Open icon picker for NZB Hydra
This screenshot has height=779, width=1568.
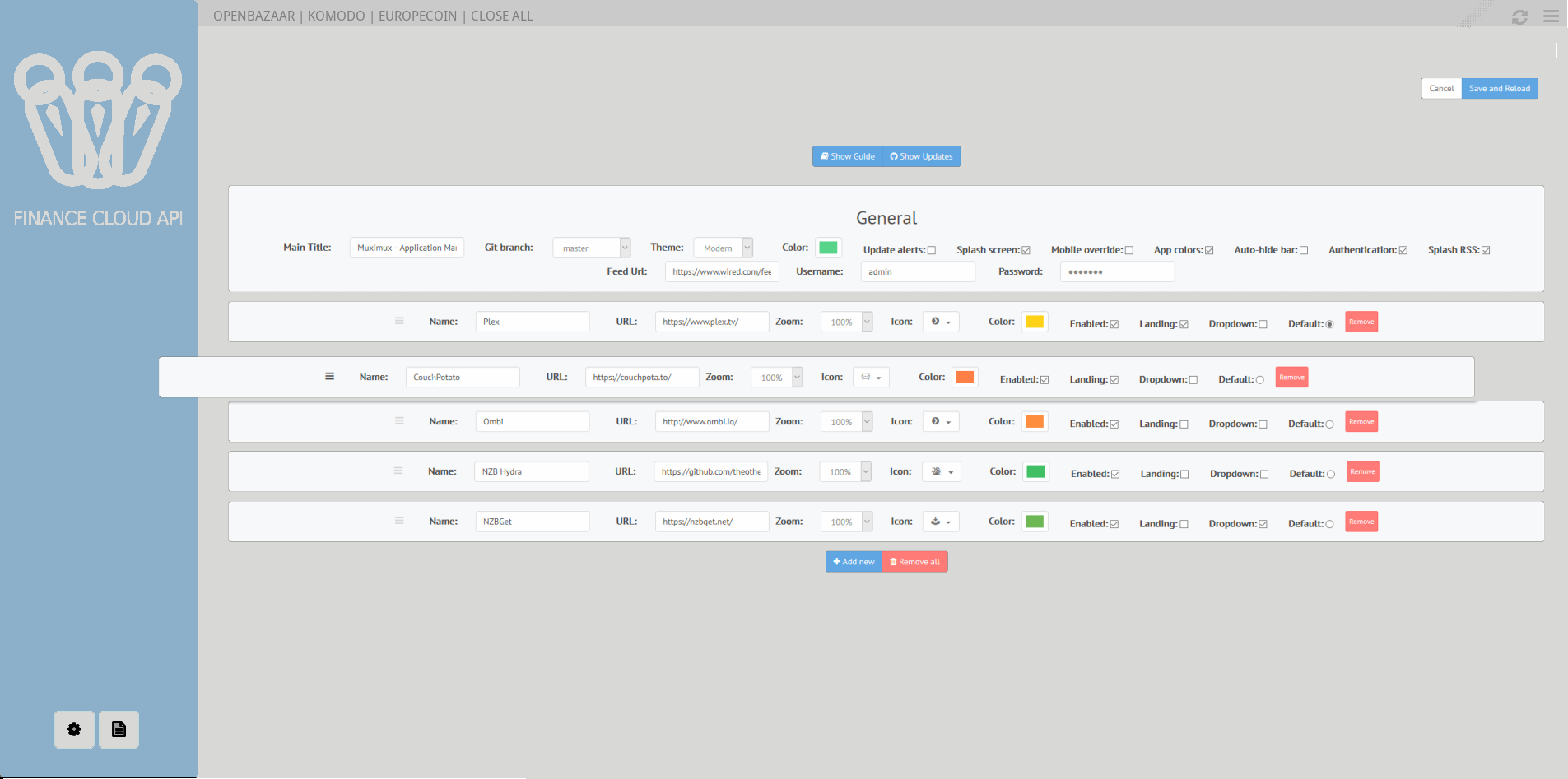point(942,471)
